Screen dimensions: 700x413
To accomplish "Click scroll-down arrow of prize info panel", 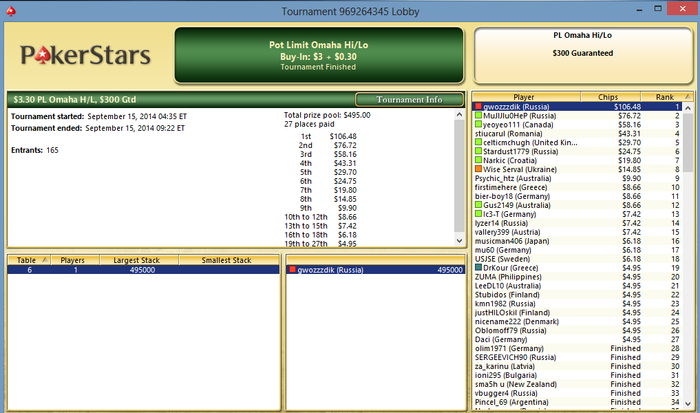I will click(x=459, y=241).
